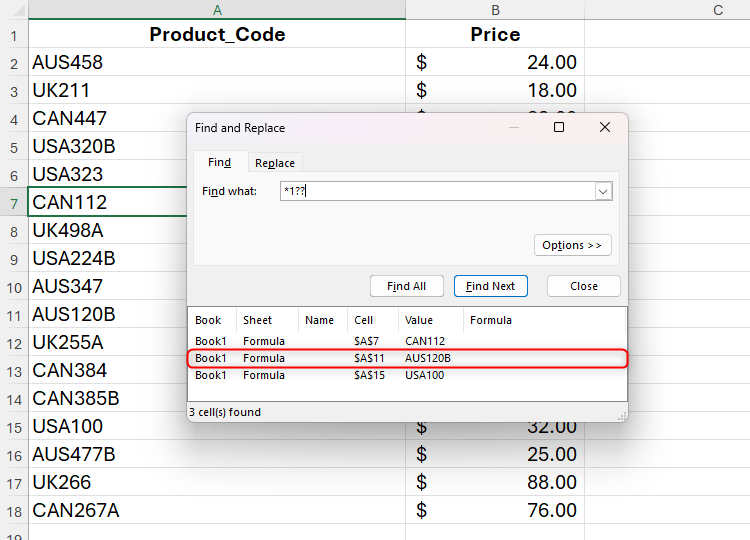750x540 pixels.
Task: Click the Find All button
Action: (x=406, y=286)
